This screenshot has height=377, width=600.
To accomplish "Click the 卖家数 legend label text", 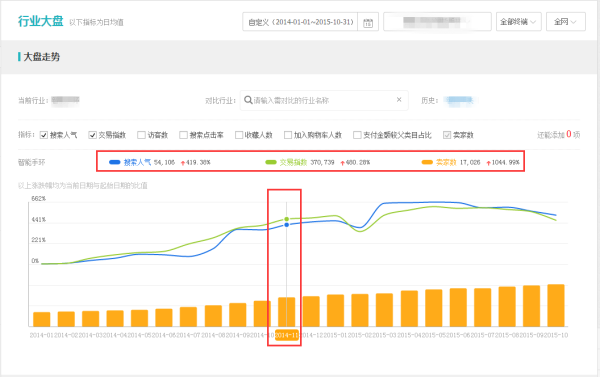I will pyautogui.click(x=446, y=162).
